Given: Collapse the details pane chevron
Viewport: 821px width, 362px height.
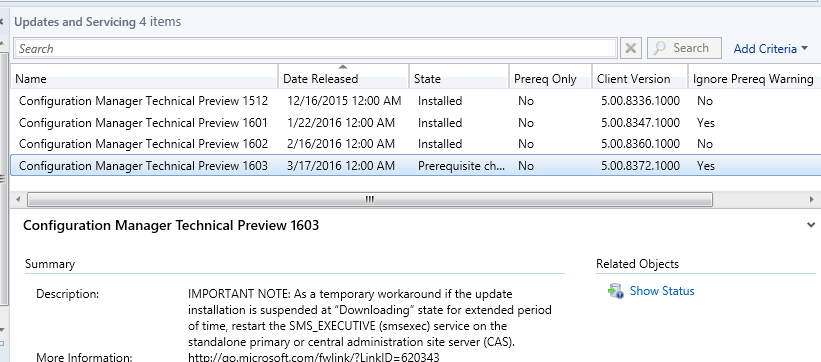Looking at the screenshot, I should [x=811, y=225].
